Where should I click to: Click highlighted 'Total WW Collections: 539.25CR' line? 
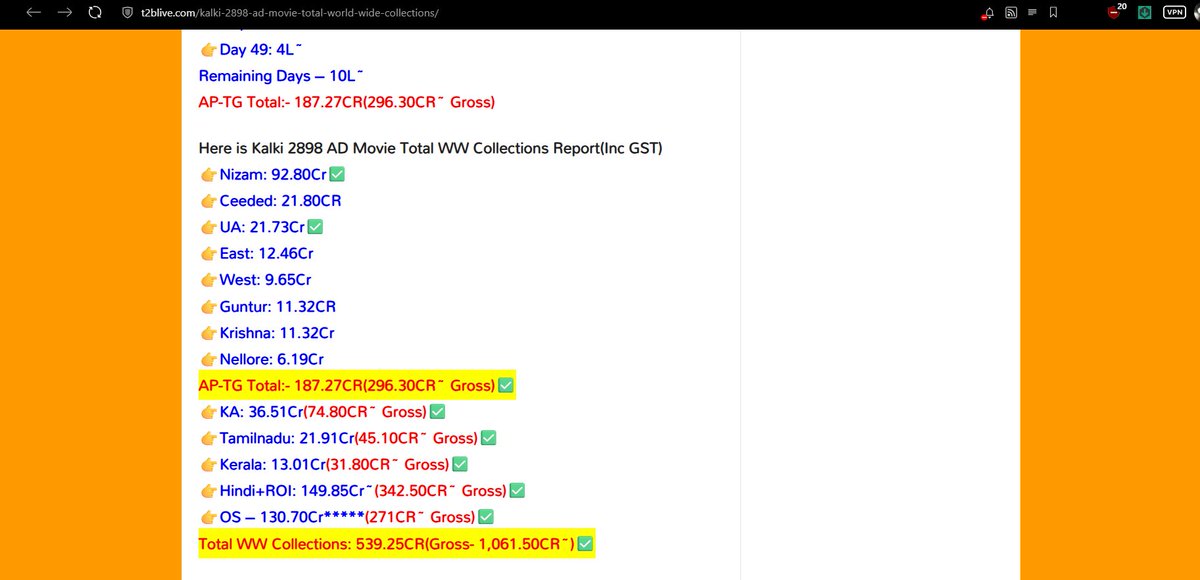tap(397, 543)
